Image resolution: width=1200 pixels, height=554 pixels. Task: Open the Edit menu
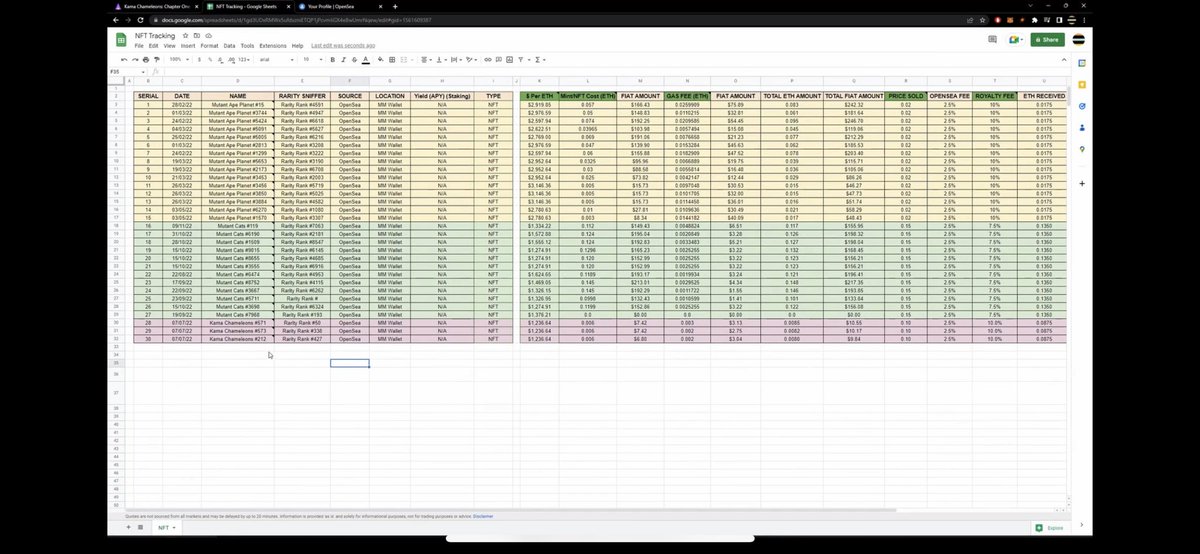154,46
